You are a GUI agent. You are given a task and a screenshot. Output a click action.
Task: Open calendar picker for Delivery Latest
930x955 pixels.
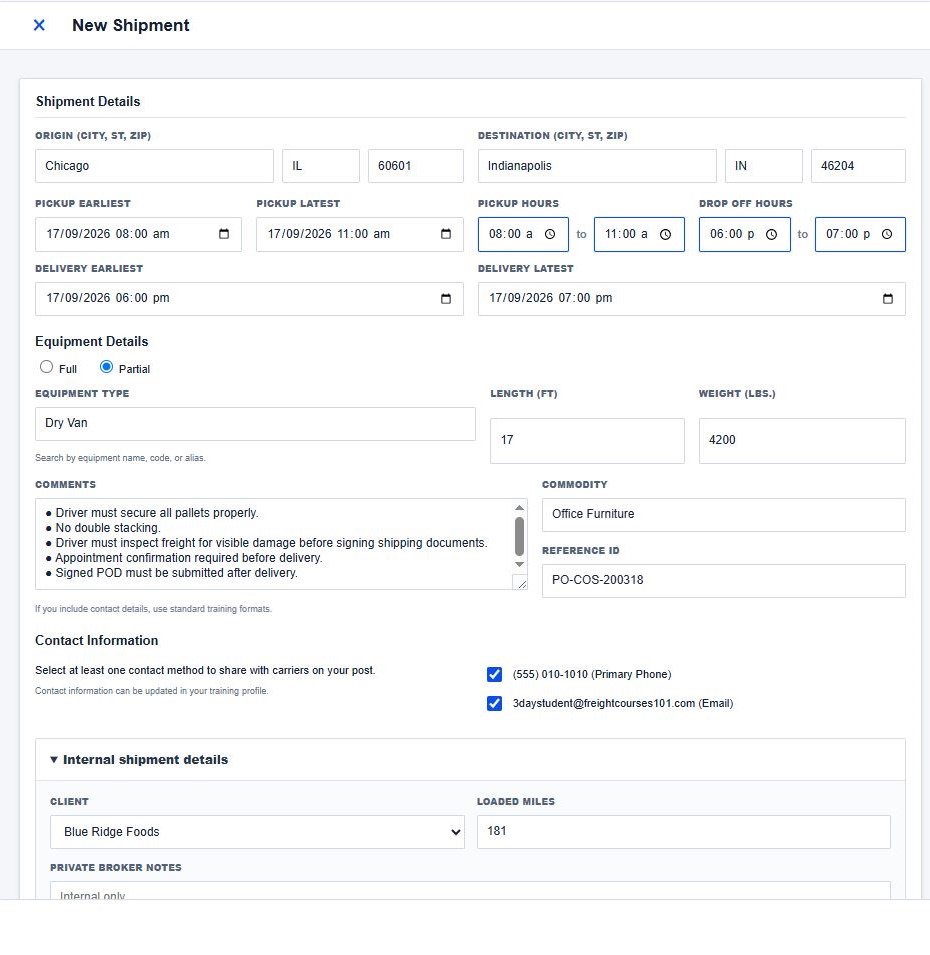(888, 298)
